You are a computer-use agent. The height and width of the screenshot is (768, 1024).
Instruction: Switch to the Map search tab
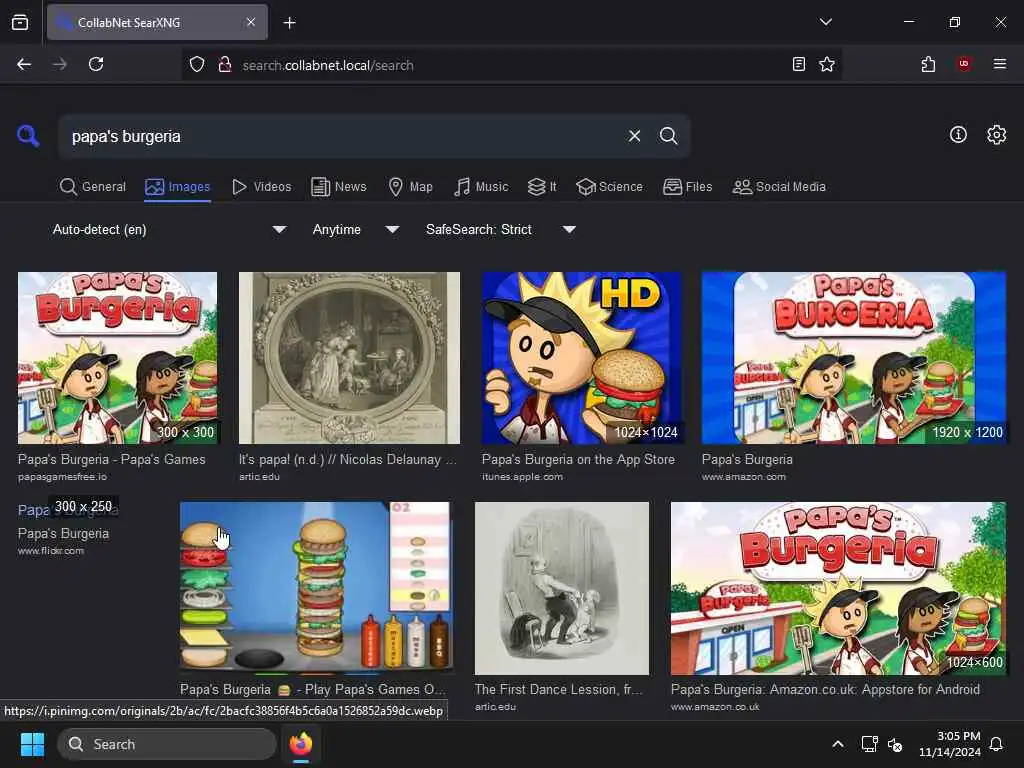[x=410, y=187]
